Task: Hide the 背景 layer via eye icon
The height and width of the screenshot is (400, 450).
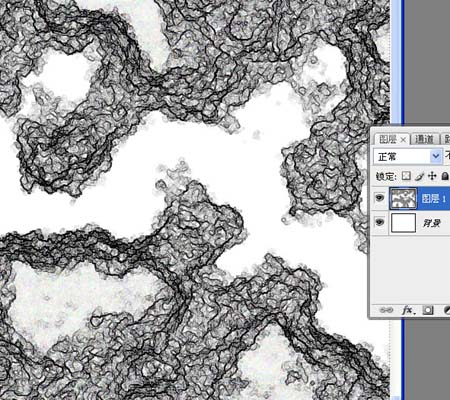Action: tap(380, 222)
